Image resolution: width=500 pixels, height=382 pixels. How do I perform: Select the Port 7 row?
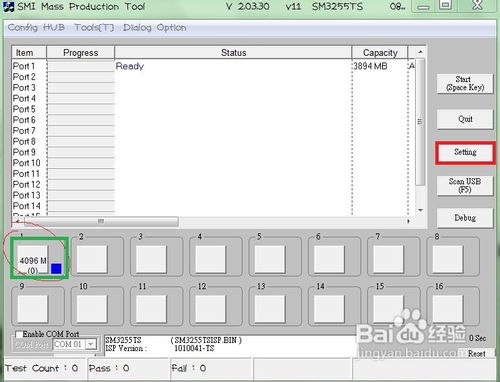coord(213,131)
